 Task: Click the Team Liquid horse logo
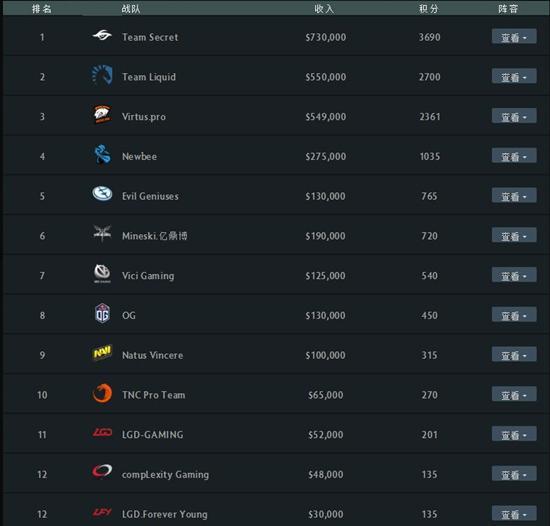click(102, 75)
